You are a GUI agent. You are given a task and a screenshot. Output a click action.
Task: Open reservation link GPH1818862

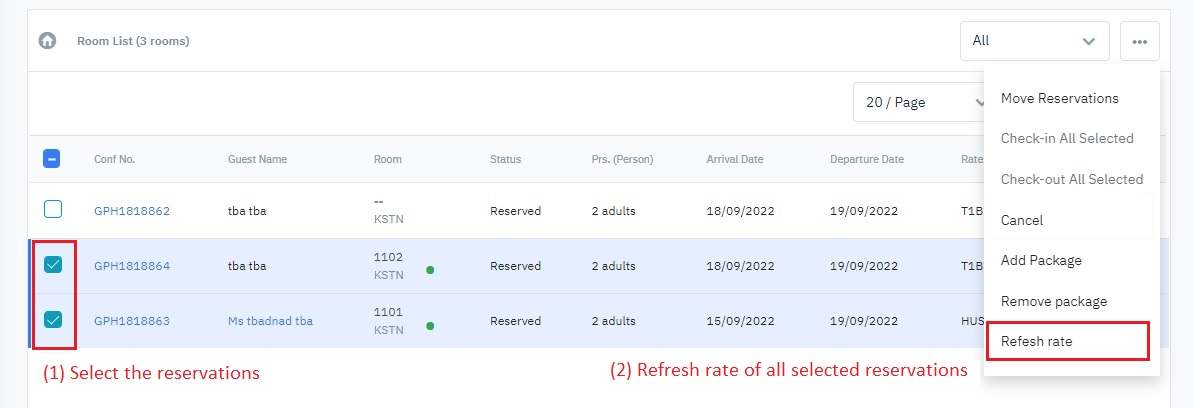(132, 211)
